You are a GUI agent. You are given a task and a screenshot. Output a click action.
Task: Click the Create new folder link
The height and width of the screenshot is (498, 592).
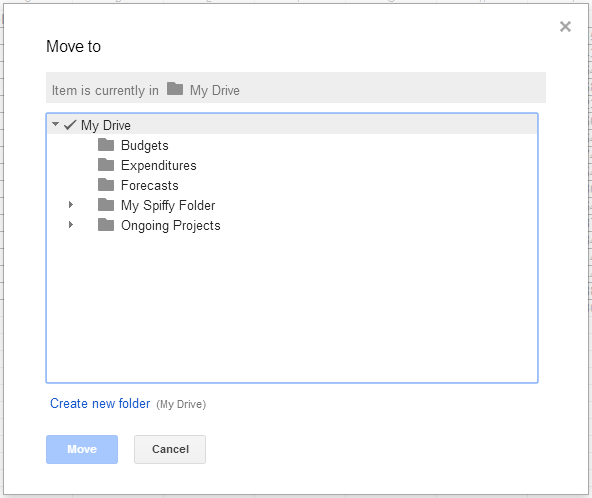[x=100, y=403]
